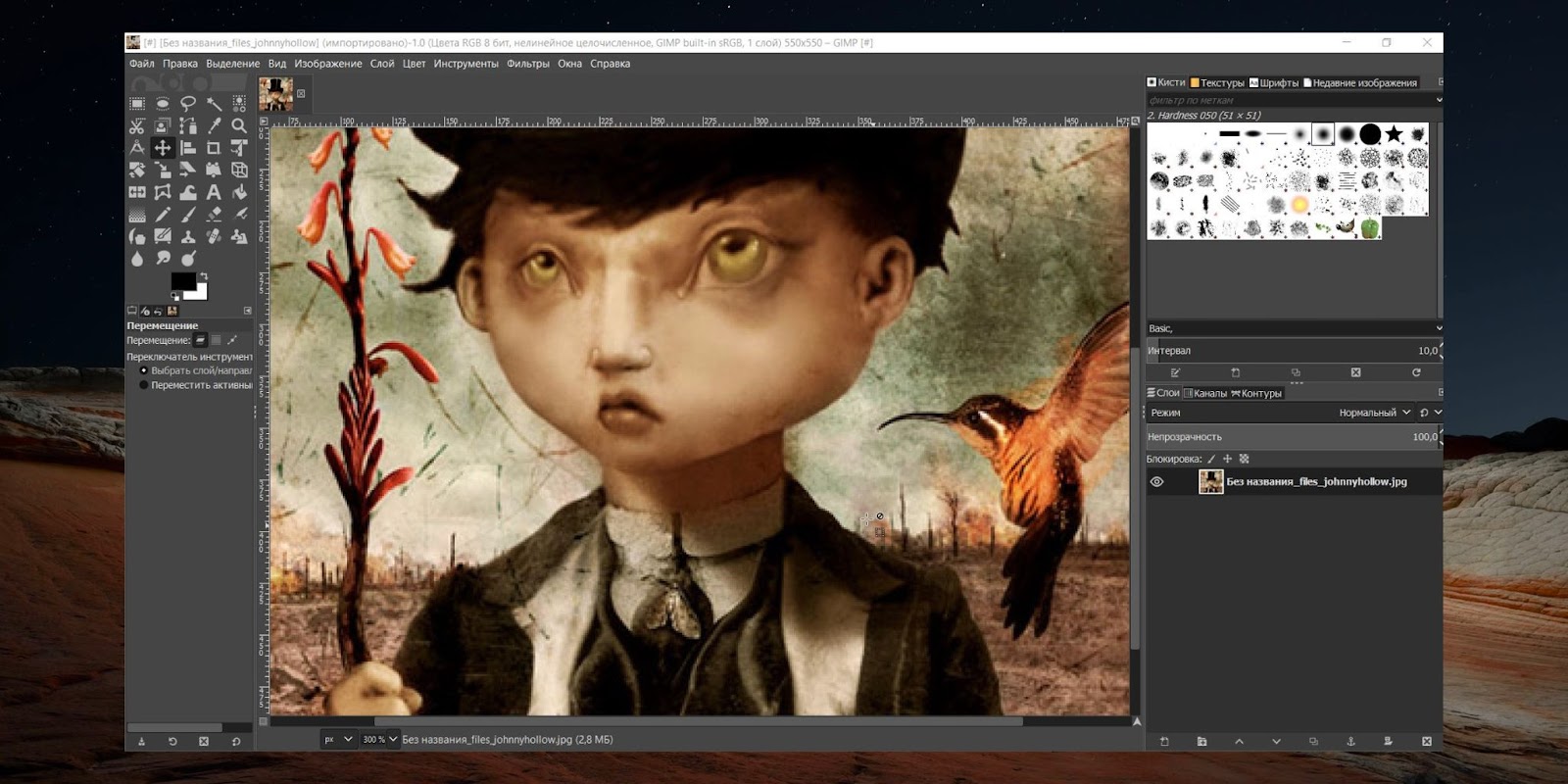The image size is (1568, 784).
Task: Reset colors to default black and white
Action: click(x=175, y=296)
